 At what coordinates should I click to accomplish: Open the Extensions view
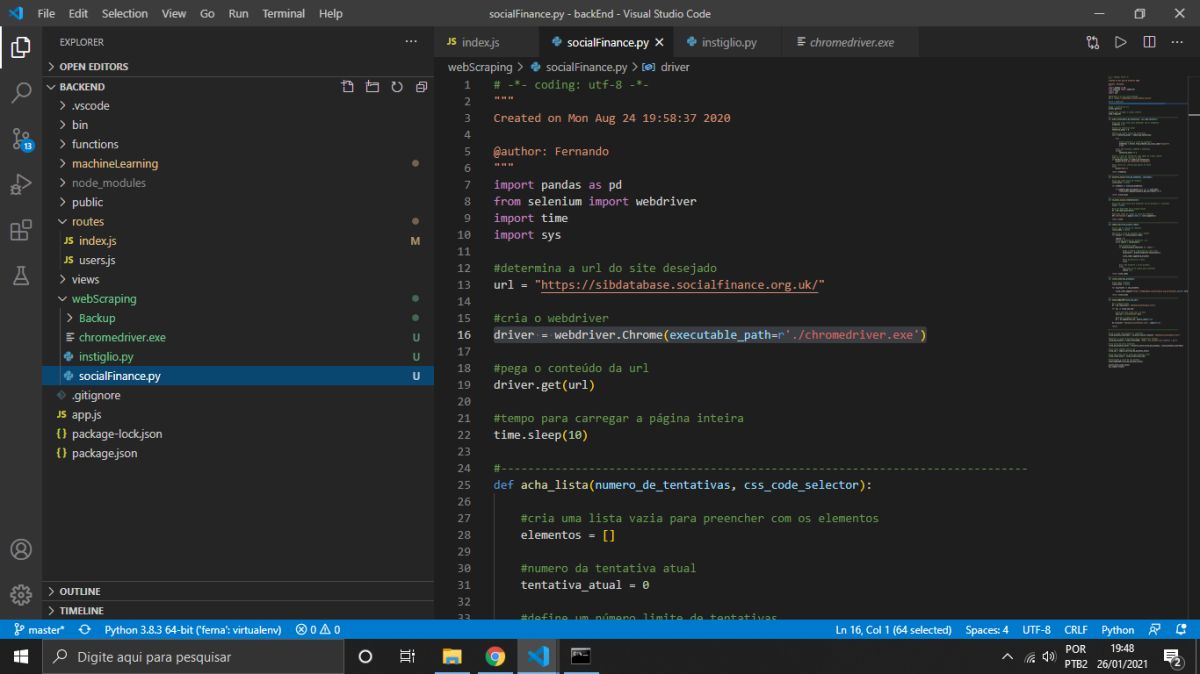pos(21,231)
